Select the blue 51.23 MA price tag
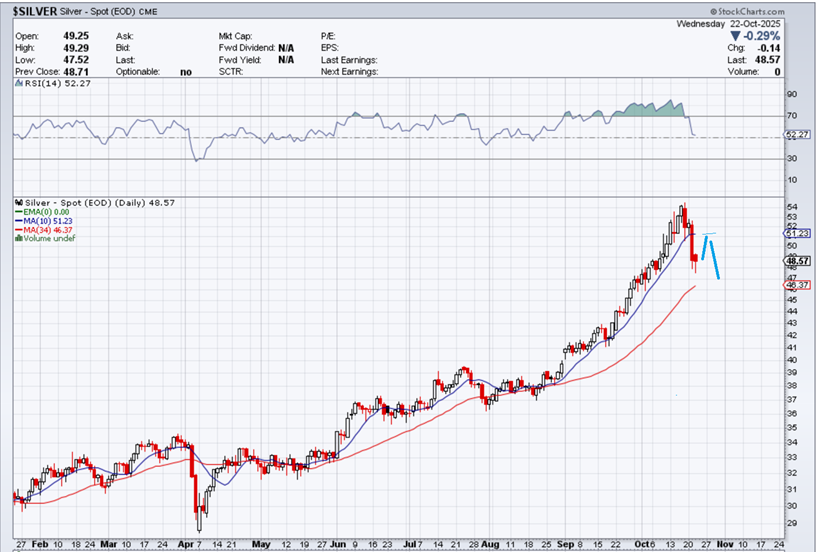The height and width of the screenshot is (552, 821). [x=797, y=233]
